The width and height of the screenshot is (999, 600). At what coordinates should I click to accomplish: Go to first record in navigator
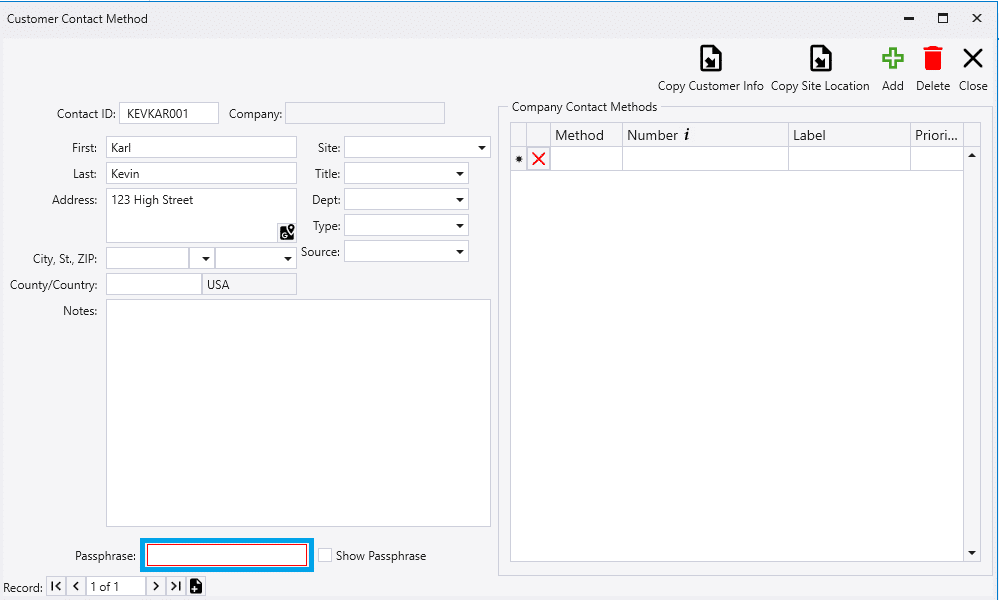pos(56,586)
